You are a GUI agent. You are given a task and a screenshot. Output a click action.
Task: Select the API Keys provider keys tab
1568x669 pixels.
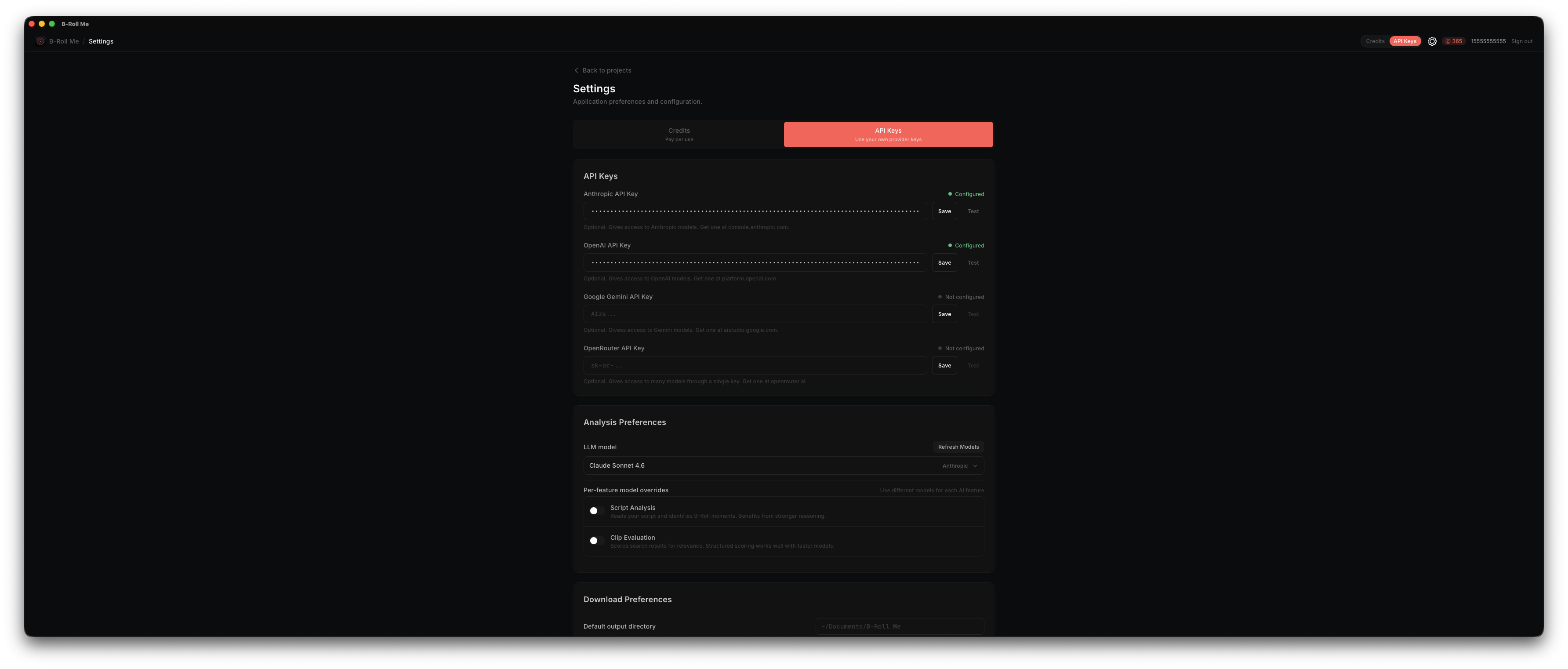point(888,135)
